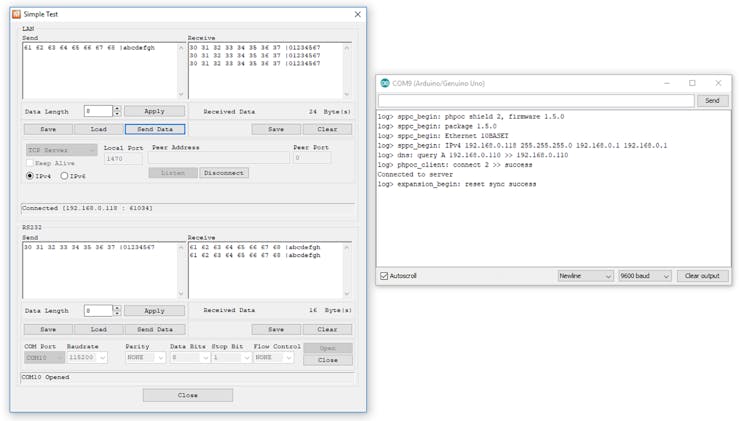Viewport: 740px width, 421px height.
Task: Click the bottom Close button of Simple Test
Action: pyautogui.click(x=187, y=395)
